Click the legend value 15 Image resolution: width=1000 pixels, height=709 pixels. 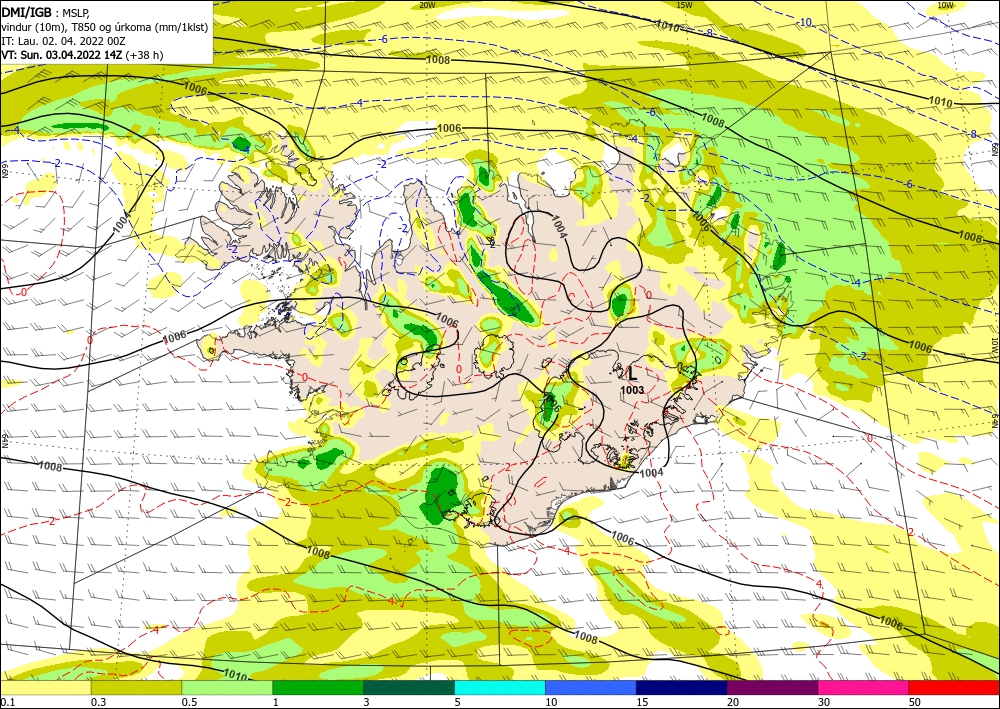pyautogui.click(x=642, y=702)
